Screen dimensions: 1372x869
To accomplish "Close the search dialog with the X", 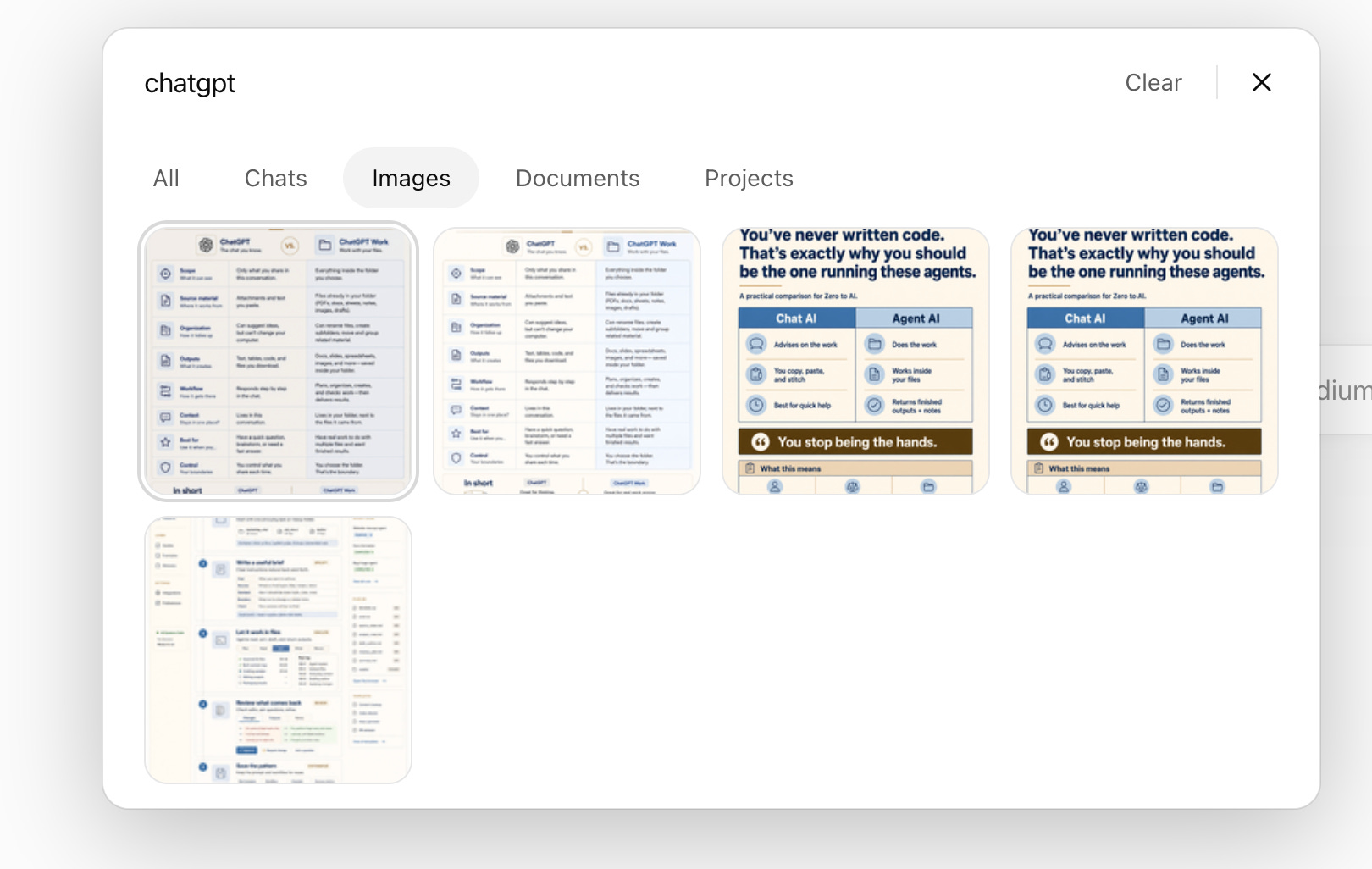I will click(x=1261, y=82).
